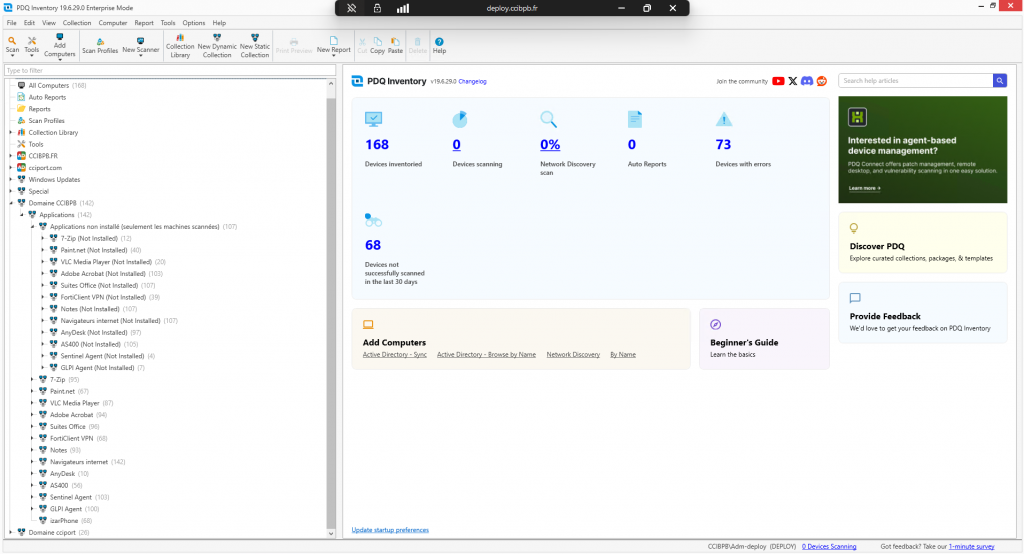Click the New Scanner toolbar icon
This screenshot has height=554, width=1024.
(140, 46)
